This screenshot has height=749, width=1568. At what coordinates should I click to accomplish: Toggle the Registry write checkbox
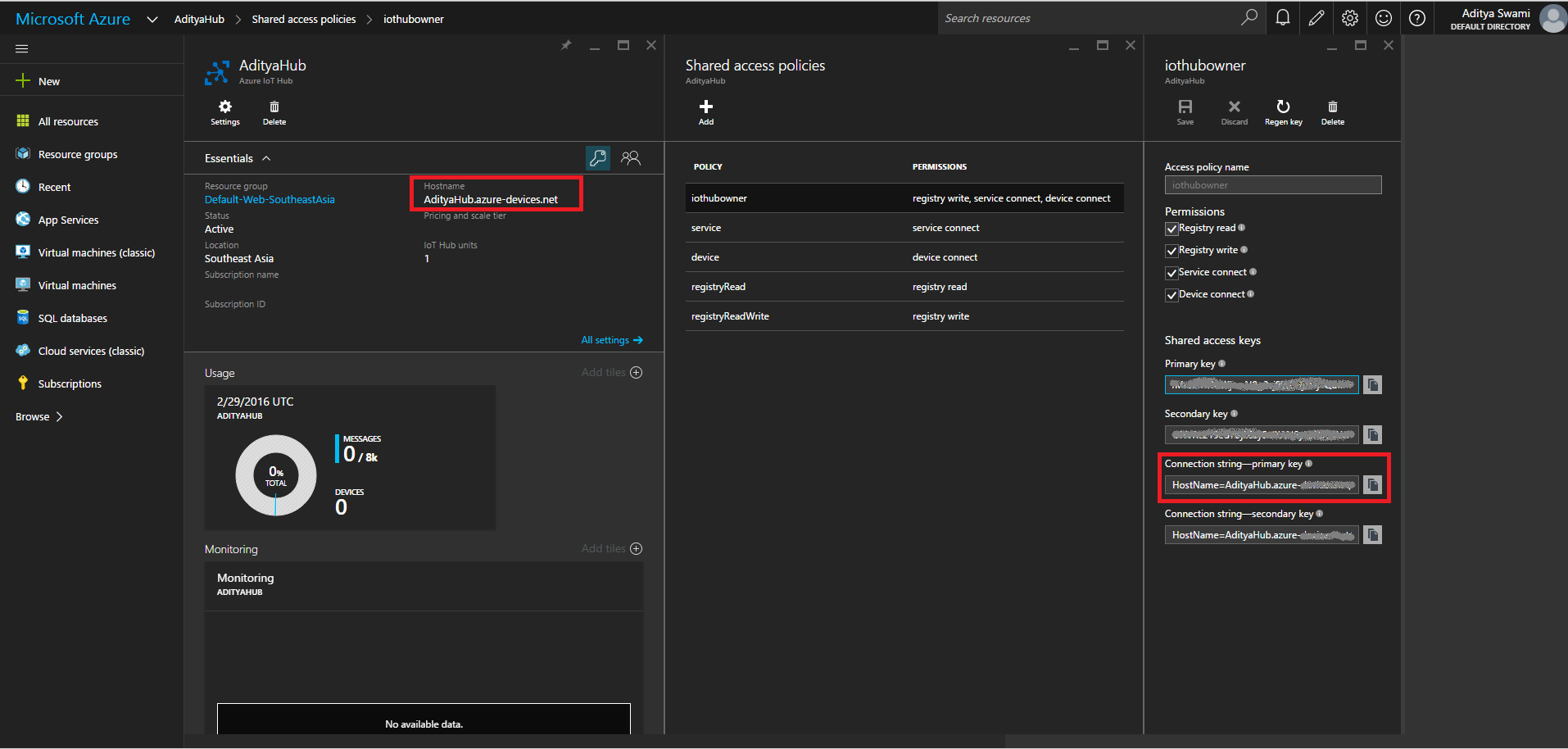pos(1171,251)
